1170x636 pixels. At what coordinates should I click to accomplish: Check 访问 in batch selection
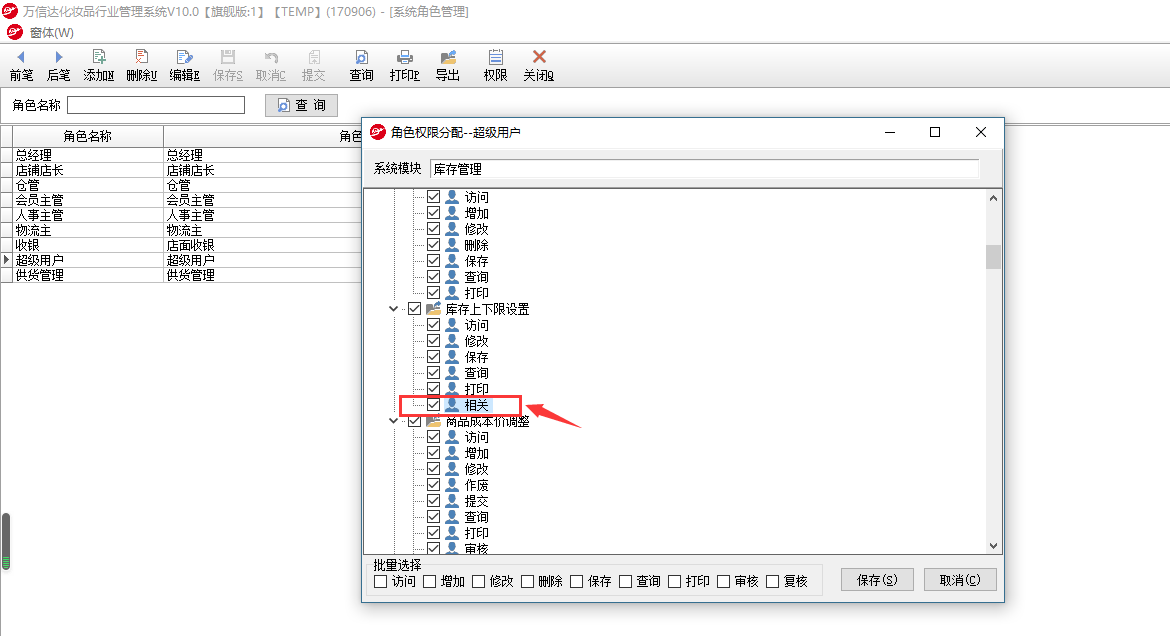point(381,582)
